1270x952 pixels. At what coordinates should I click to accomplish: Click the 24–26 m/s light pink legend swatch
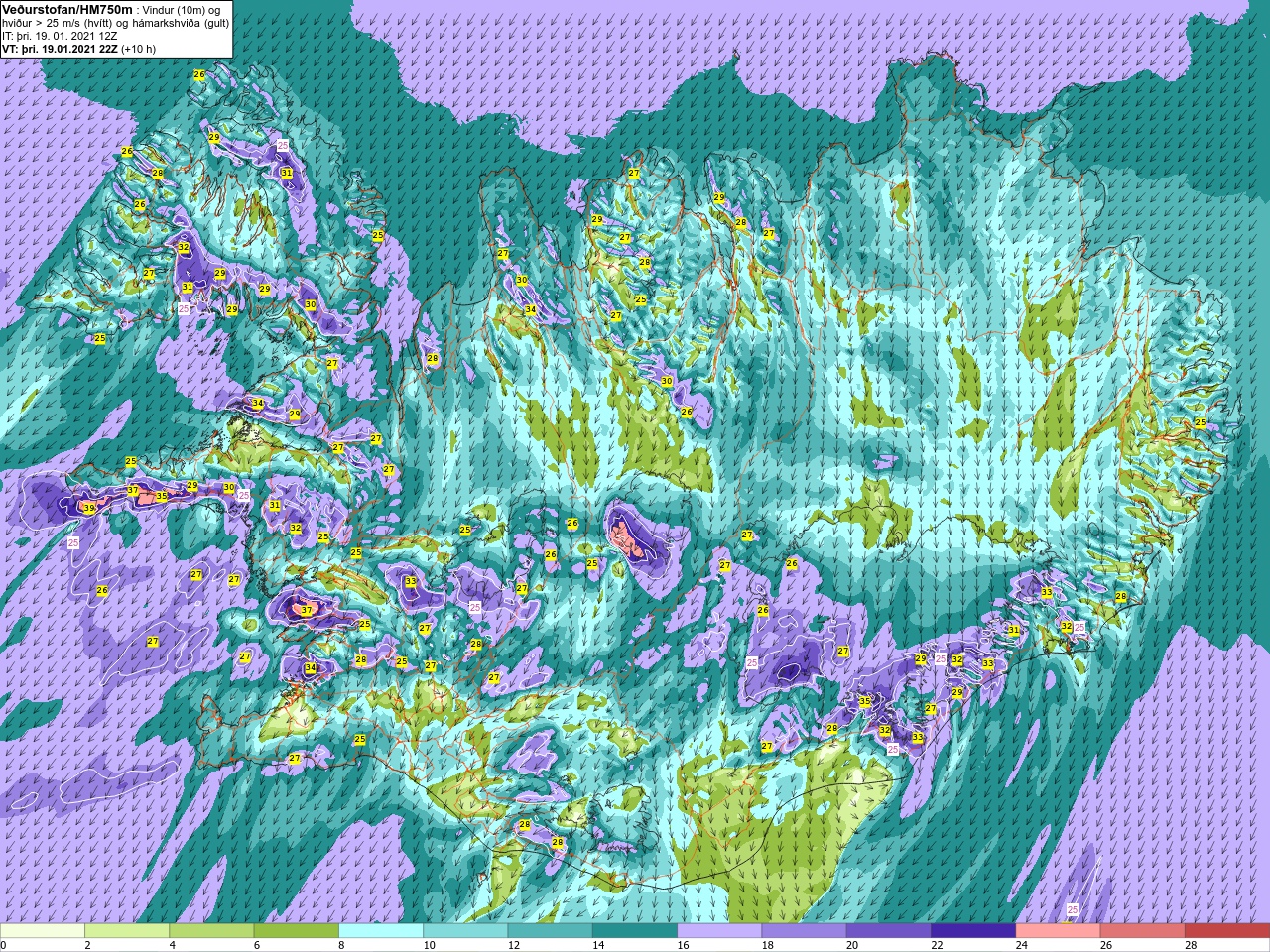1059,931
